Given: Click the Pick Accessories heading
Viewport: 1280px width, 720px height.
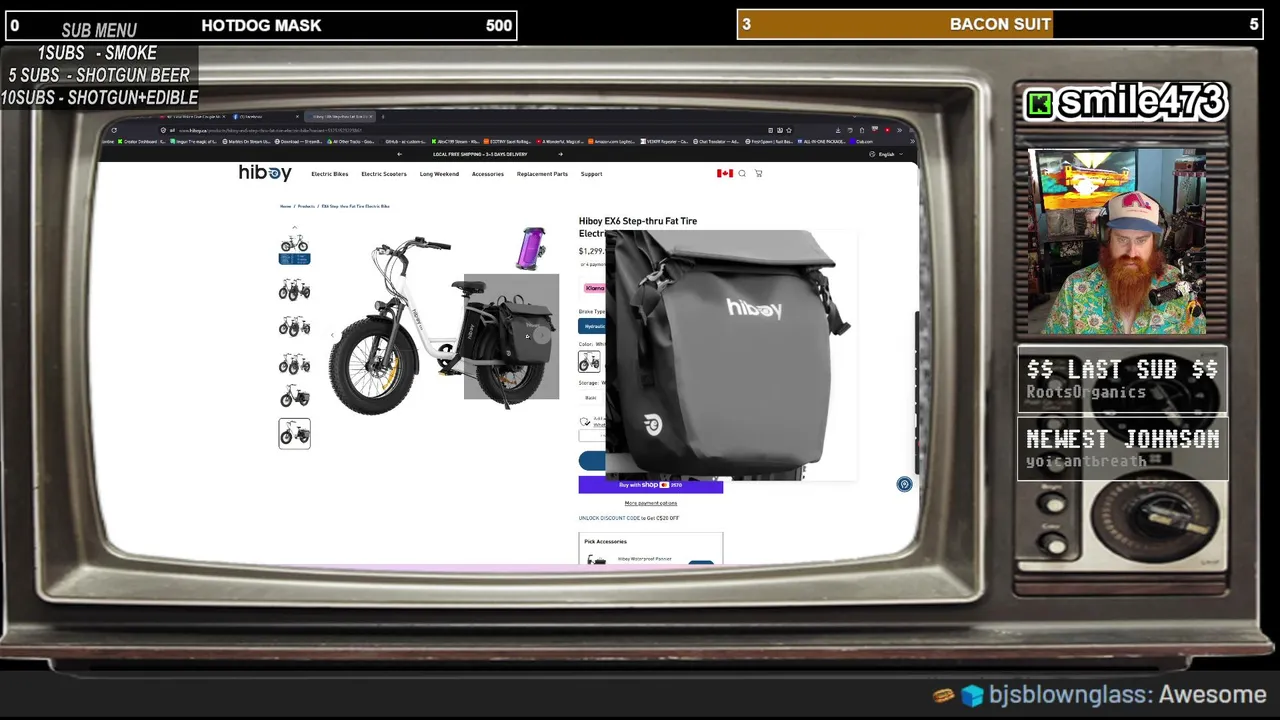Looking at the screenshot, I should tap(605, 542).
